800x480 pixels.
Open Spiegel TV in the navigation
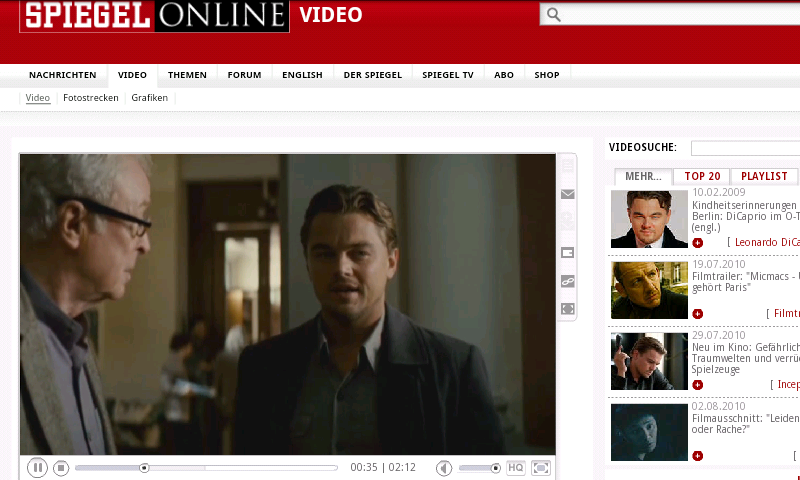pyautogui.click(x=448, y=75)
